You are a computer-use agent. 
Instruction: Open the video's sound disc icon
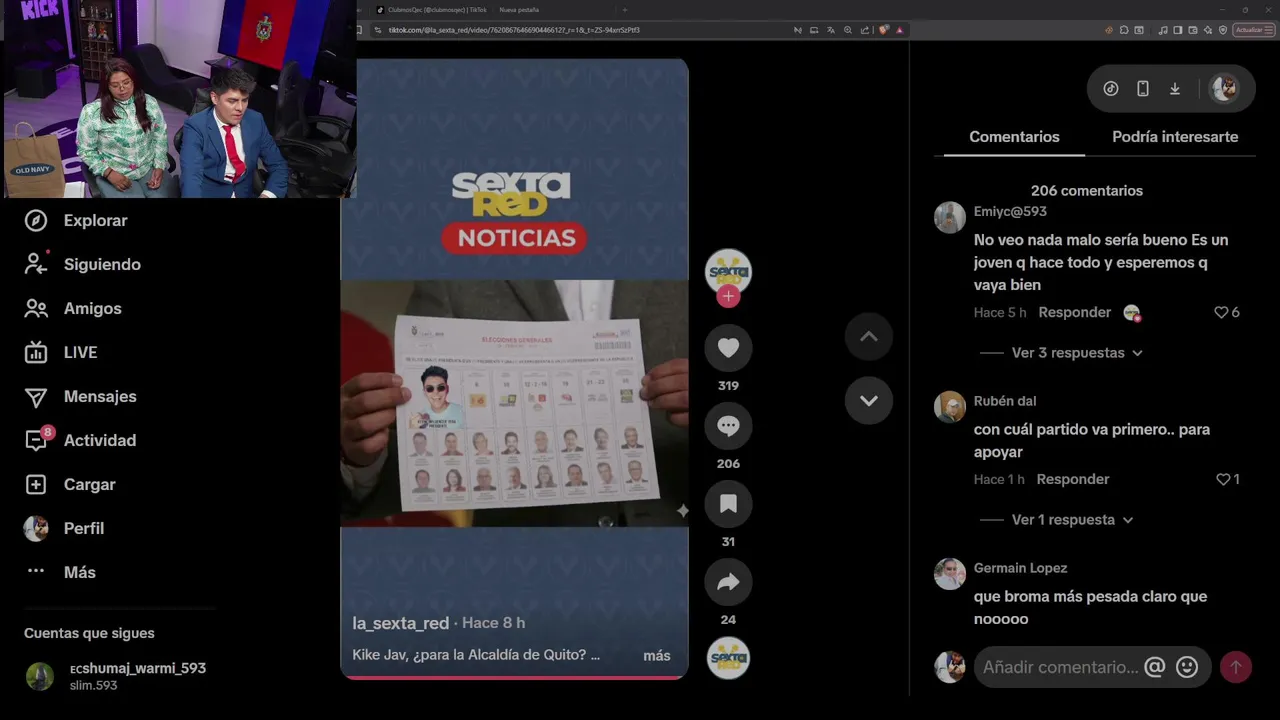point(728,658)
